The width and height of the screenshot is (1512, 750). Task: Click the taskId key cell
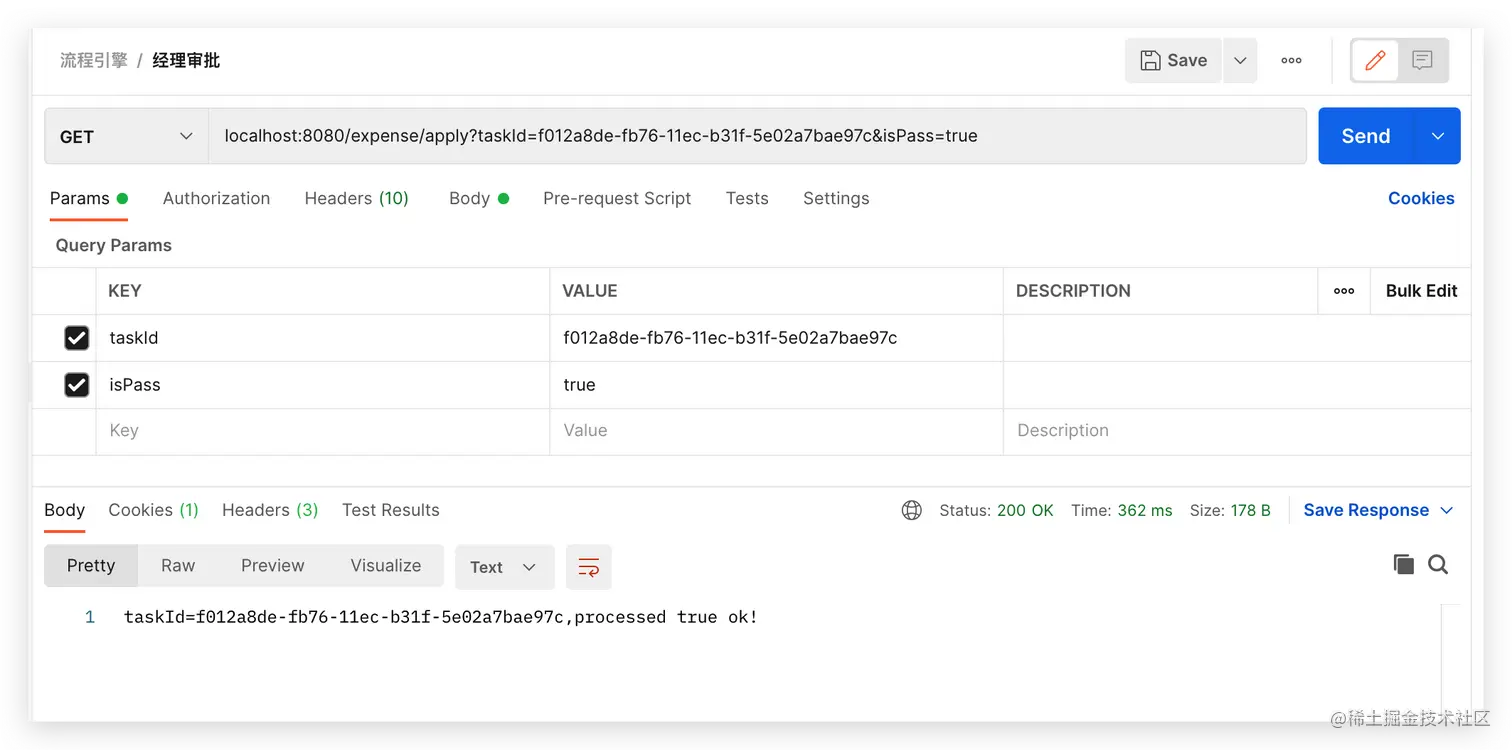[x=323, y=338]
